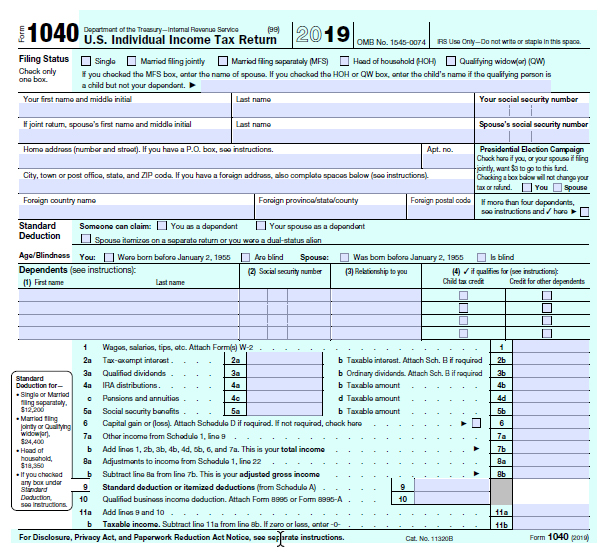Check the Single filing status box

coord(86,61)
